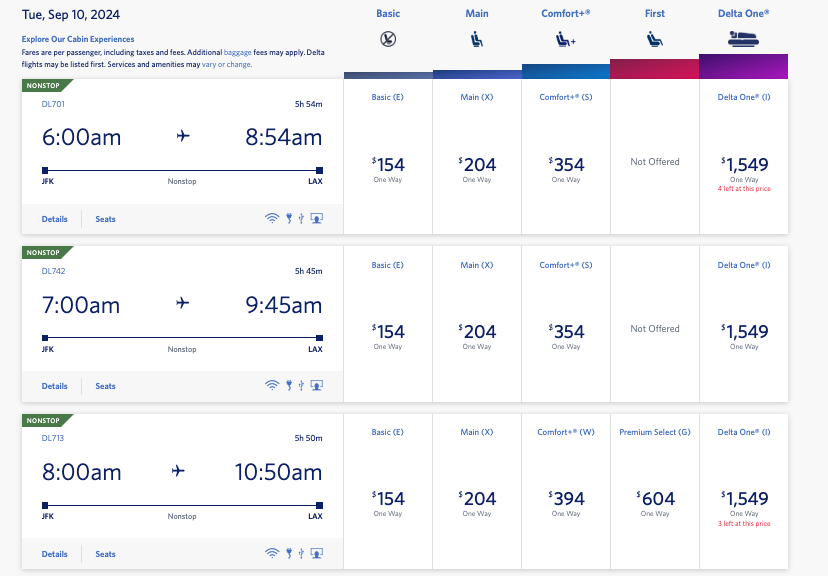828x576 pixels.
Task: Choose the $1,549 Delta One fare on DL742
Action: pyautogui.click(x=744, y=333)
